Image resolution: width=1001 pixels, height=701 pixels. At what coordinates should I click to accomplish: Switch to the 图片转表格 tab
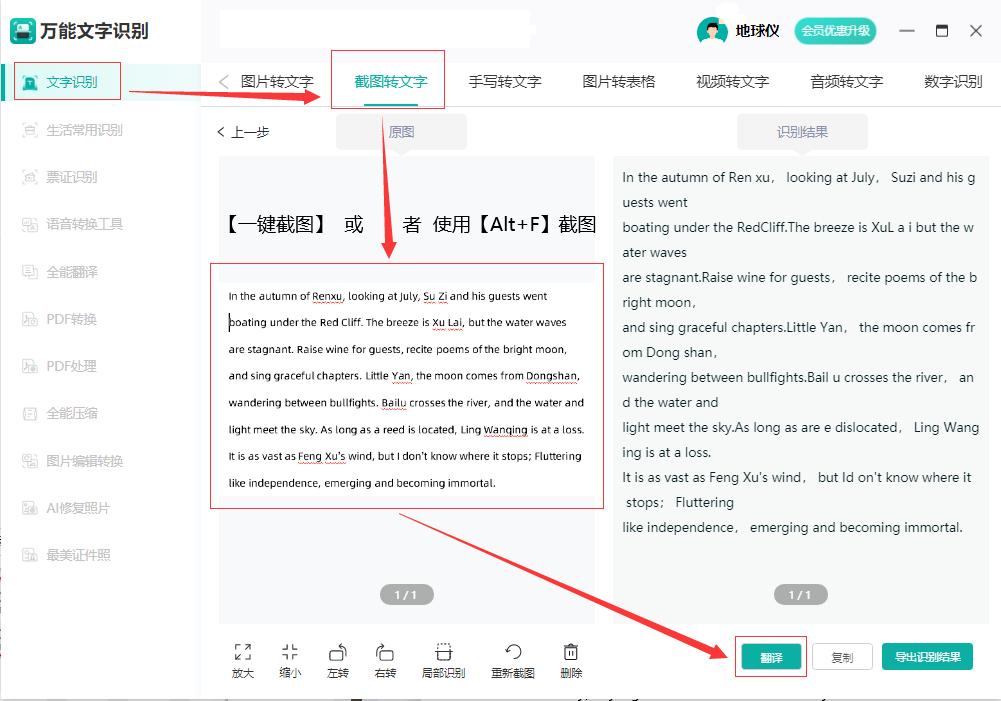pyautogui.click(x=617, y=80)
